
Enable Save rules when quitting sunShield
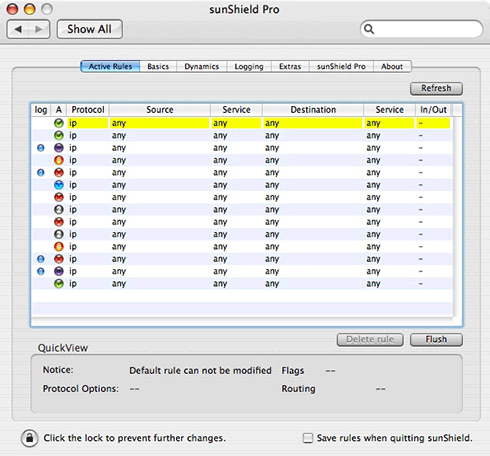pos(308,438)
